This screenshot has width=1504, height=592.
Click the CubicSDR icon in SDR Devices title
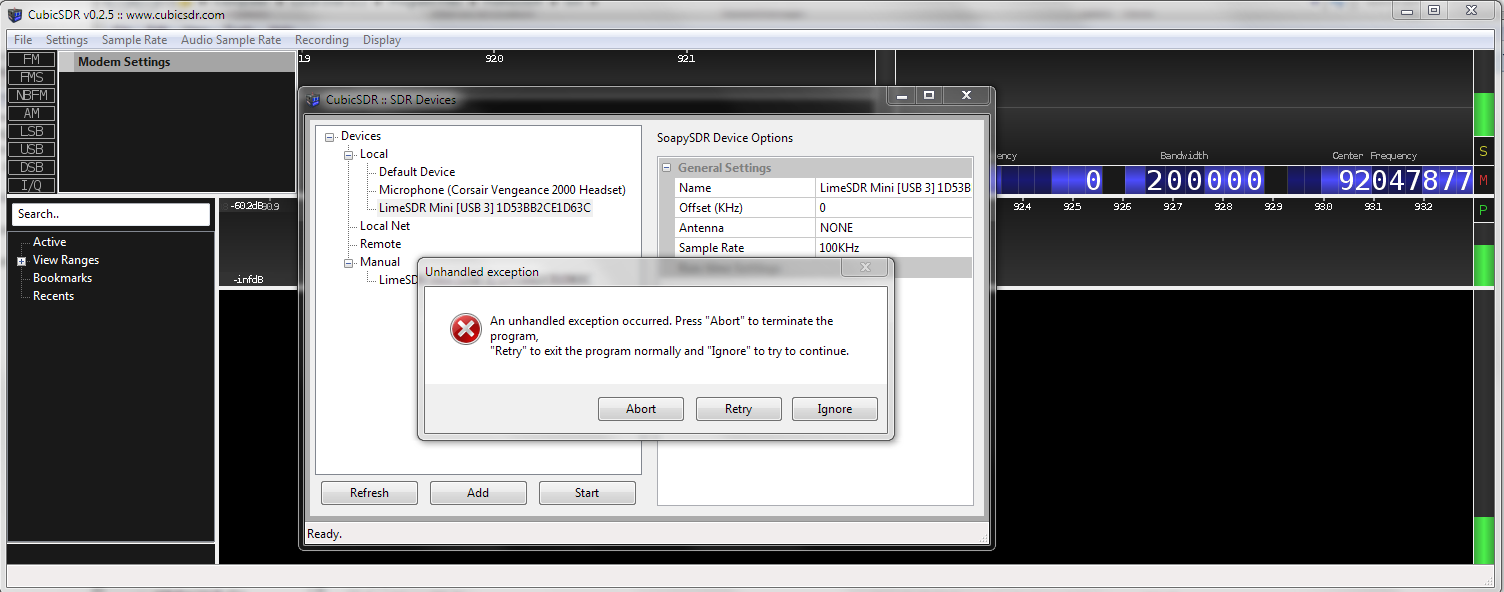[x=314, y=100]
